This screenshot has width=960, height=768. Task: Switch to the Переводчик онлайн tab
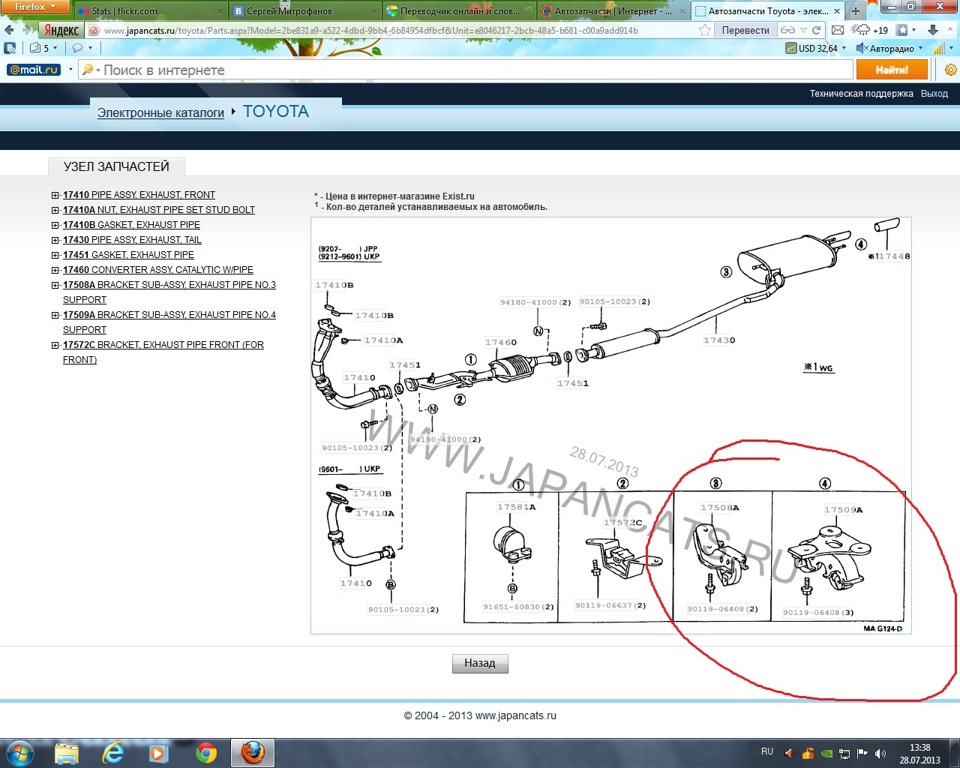click(459, 11)
